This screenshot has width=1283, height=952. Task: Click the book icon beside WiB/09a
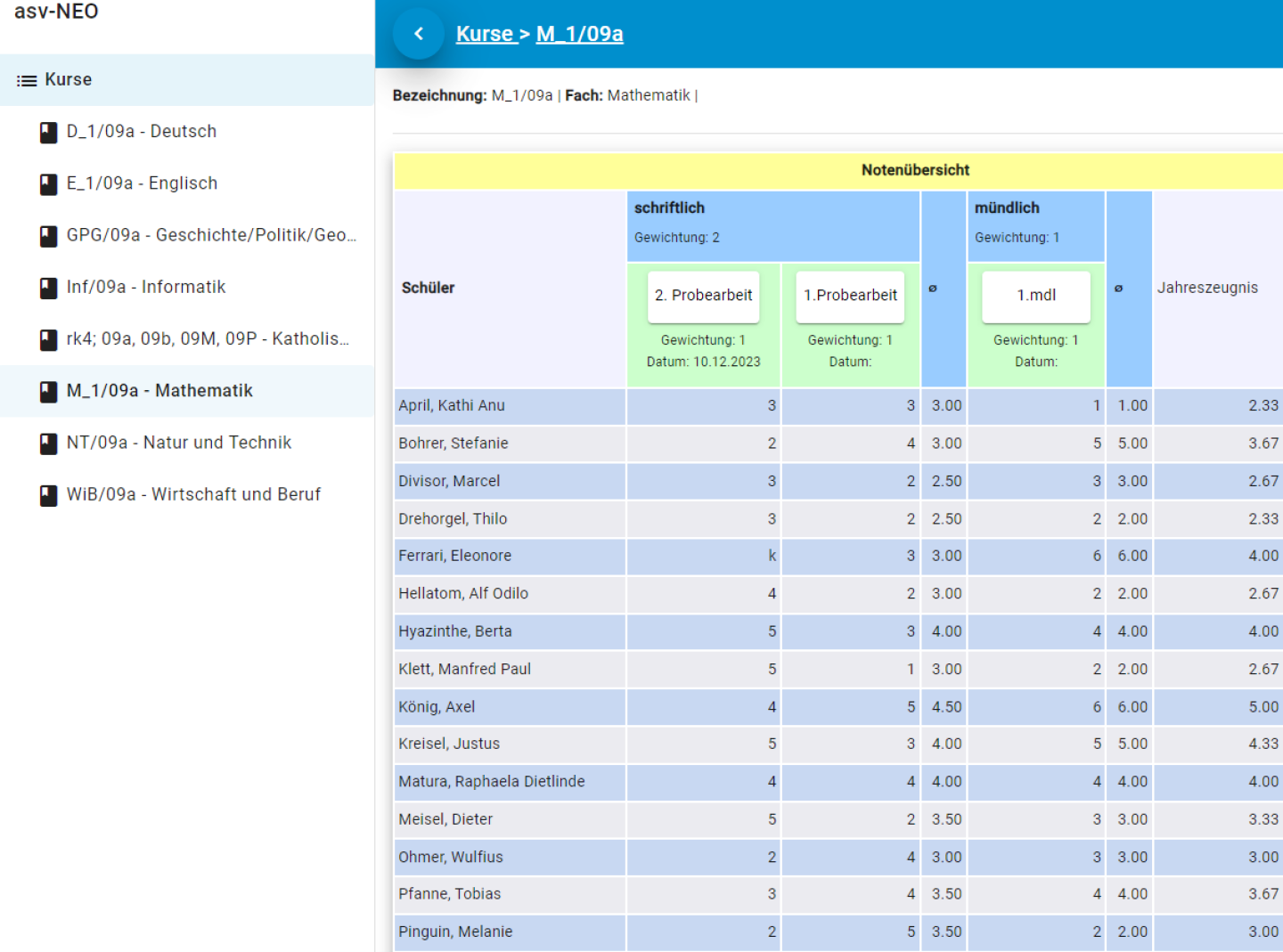[49, 495]
